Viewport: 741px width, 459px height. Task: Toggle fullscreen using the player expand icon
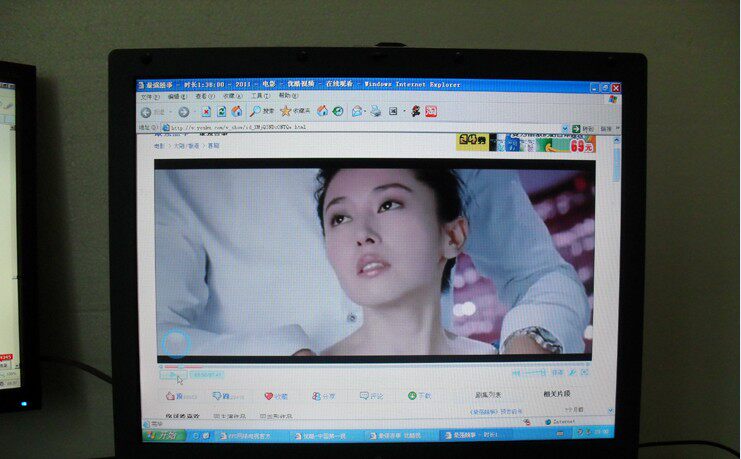[585, 373]
